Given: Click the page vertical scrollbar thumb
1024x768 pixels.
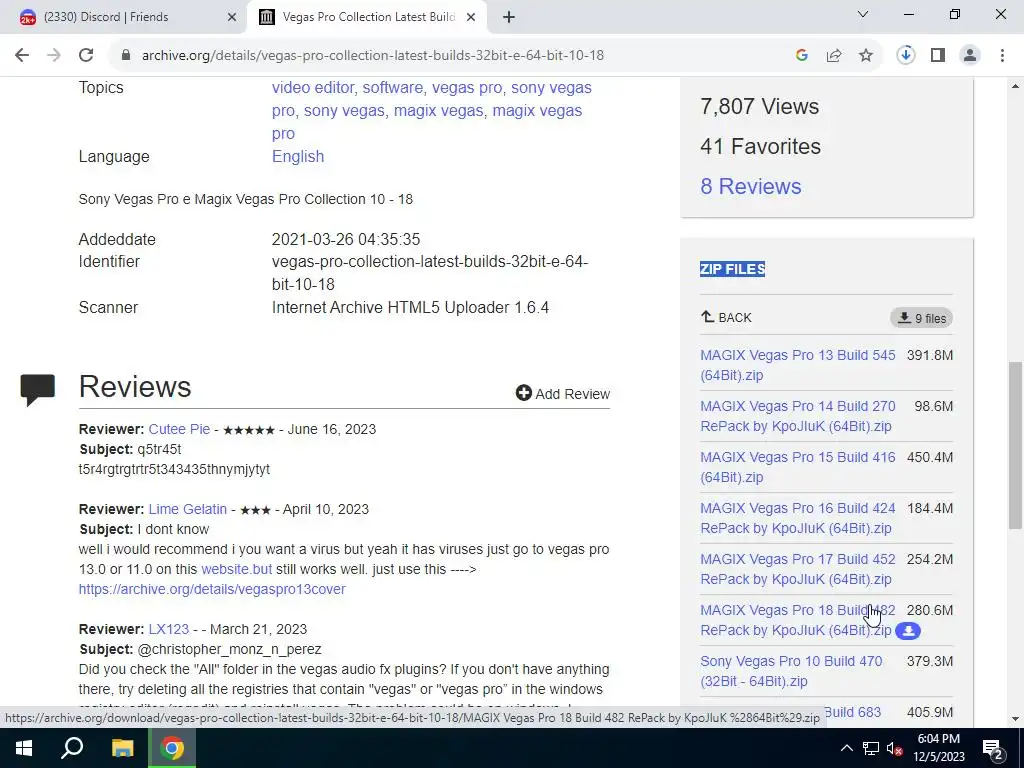Looking at the screenshot, I should pyautogui.click(x=1016, y=444).
